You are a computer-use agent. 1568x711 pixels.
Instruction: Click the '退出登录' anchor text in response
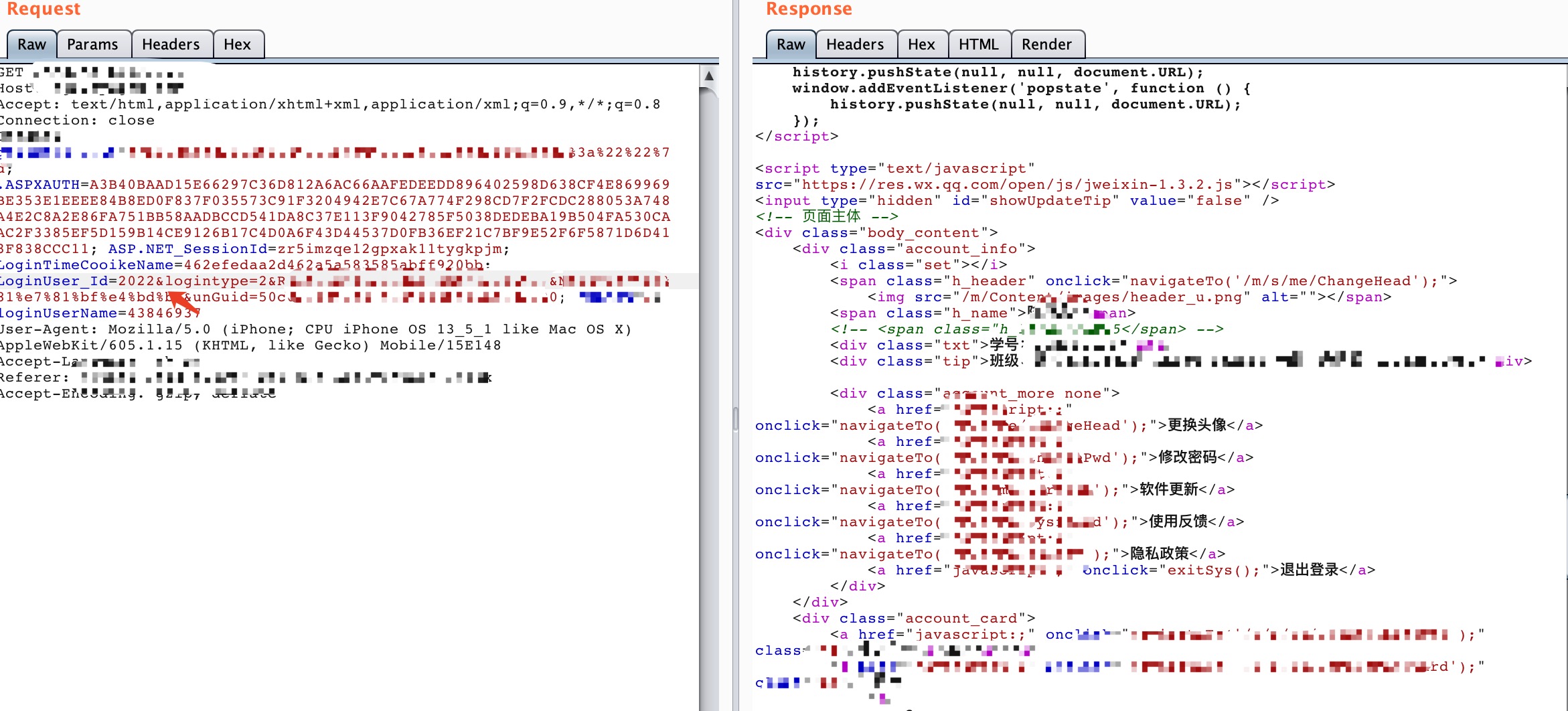tap(1310, 570)
